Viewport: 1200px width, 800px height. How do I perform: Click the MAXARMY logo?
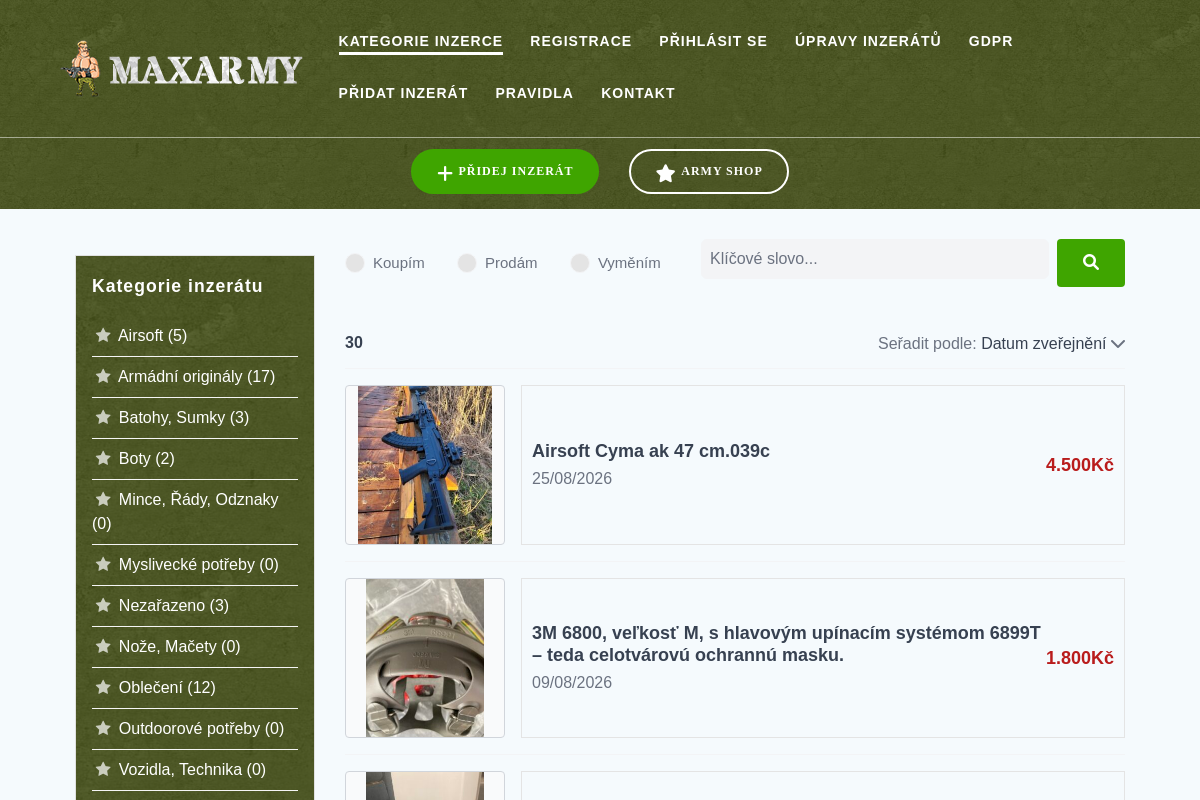[182, 68]
